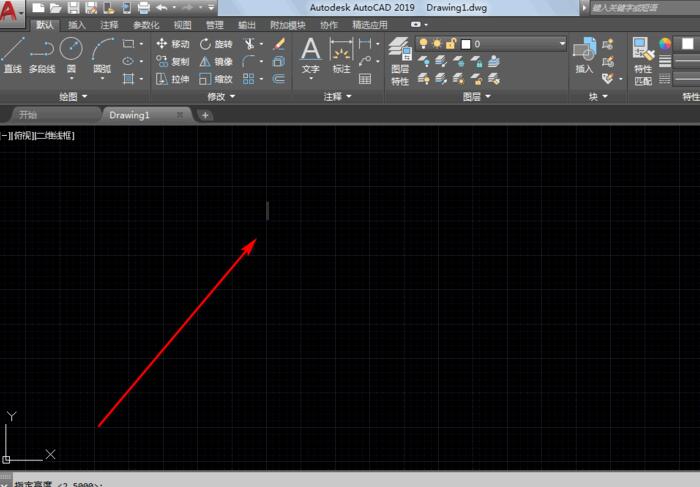Open the quick access toolbar customize dropdown
The height and width of the screenshot is (487, 700).
[x=211, y=8]
